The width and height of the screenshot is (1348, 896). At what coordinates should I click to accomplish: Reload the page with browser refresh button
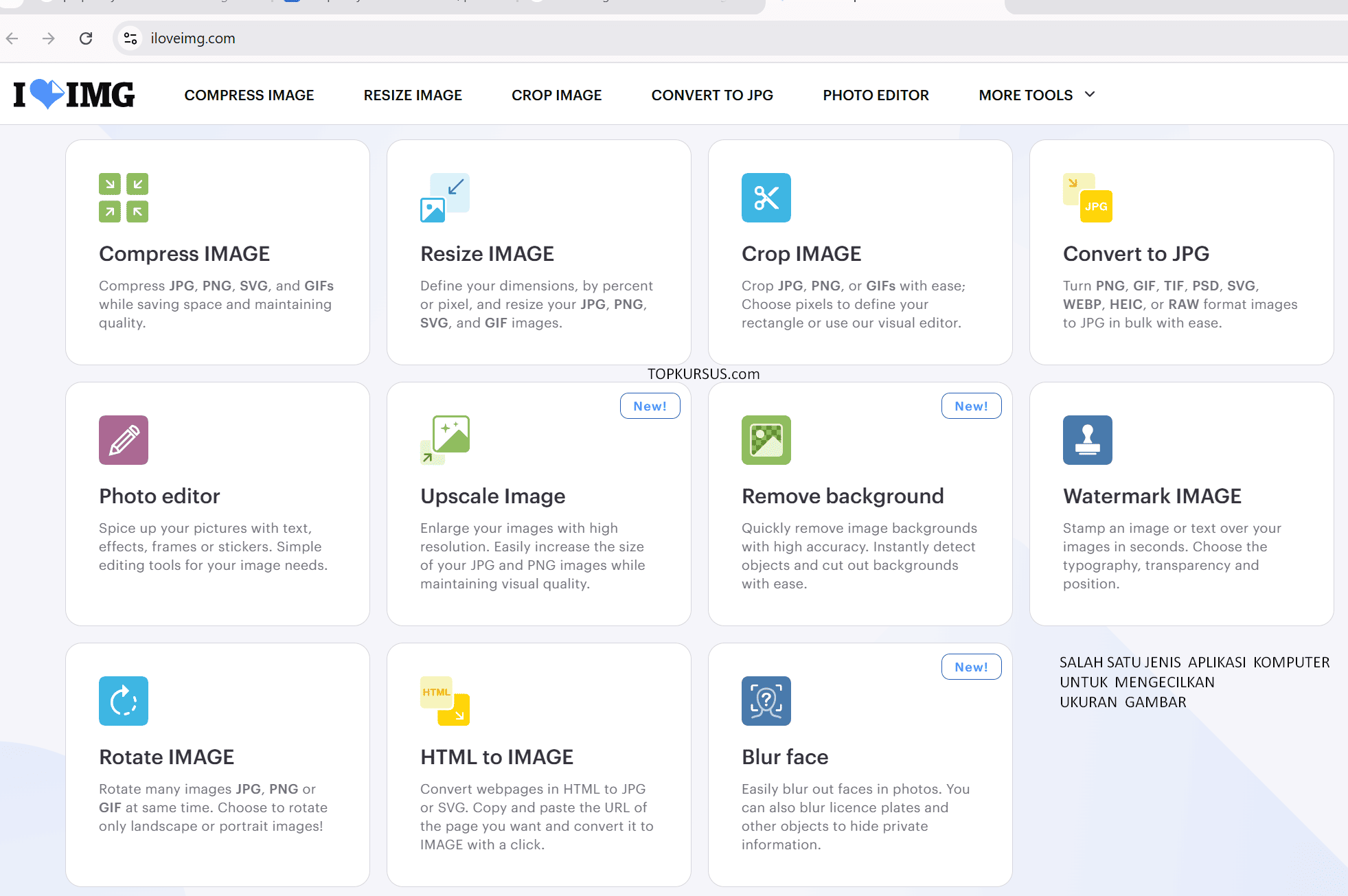86,38
